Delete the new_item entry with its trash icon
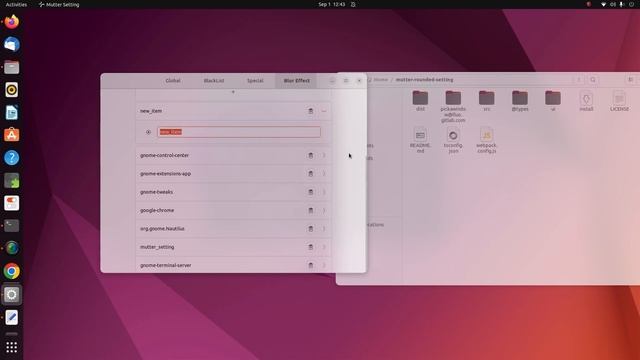 [311, 111]
